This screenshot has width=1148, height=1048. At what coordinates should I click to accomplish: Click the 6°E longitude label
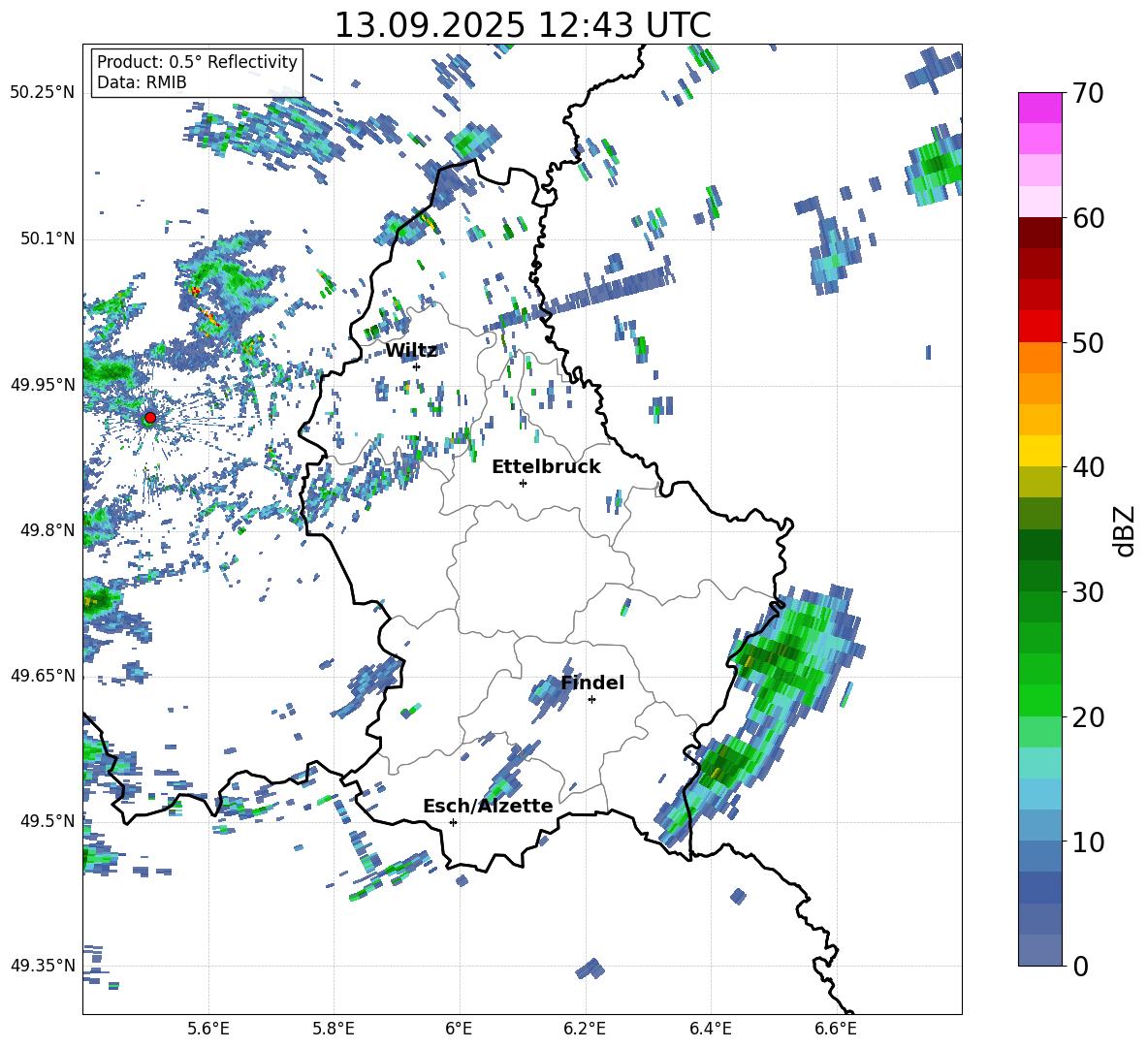tap(459, 1029)
